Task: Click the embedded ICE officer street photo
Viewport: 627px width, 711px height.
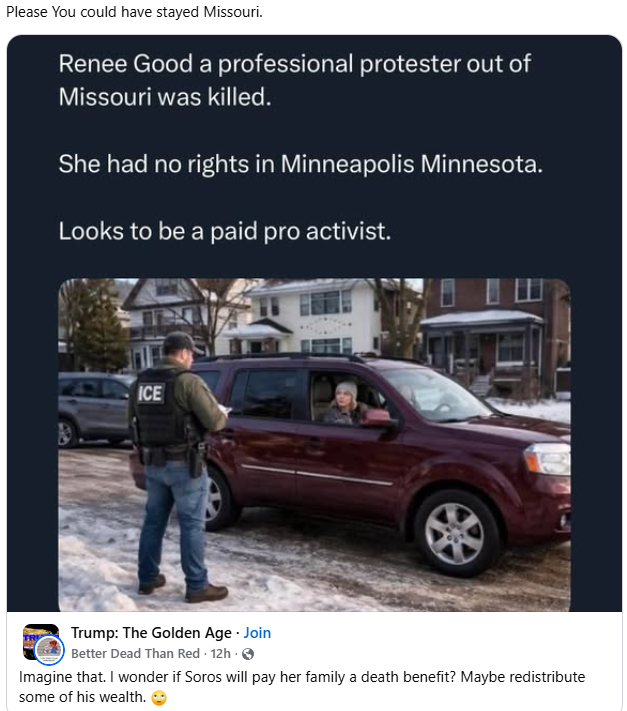Action: coord(314,445)
